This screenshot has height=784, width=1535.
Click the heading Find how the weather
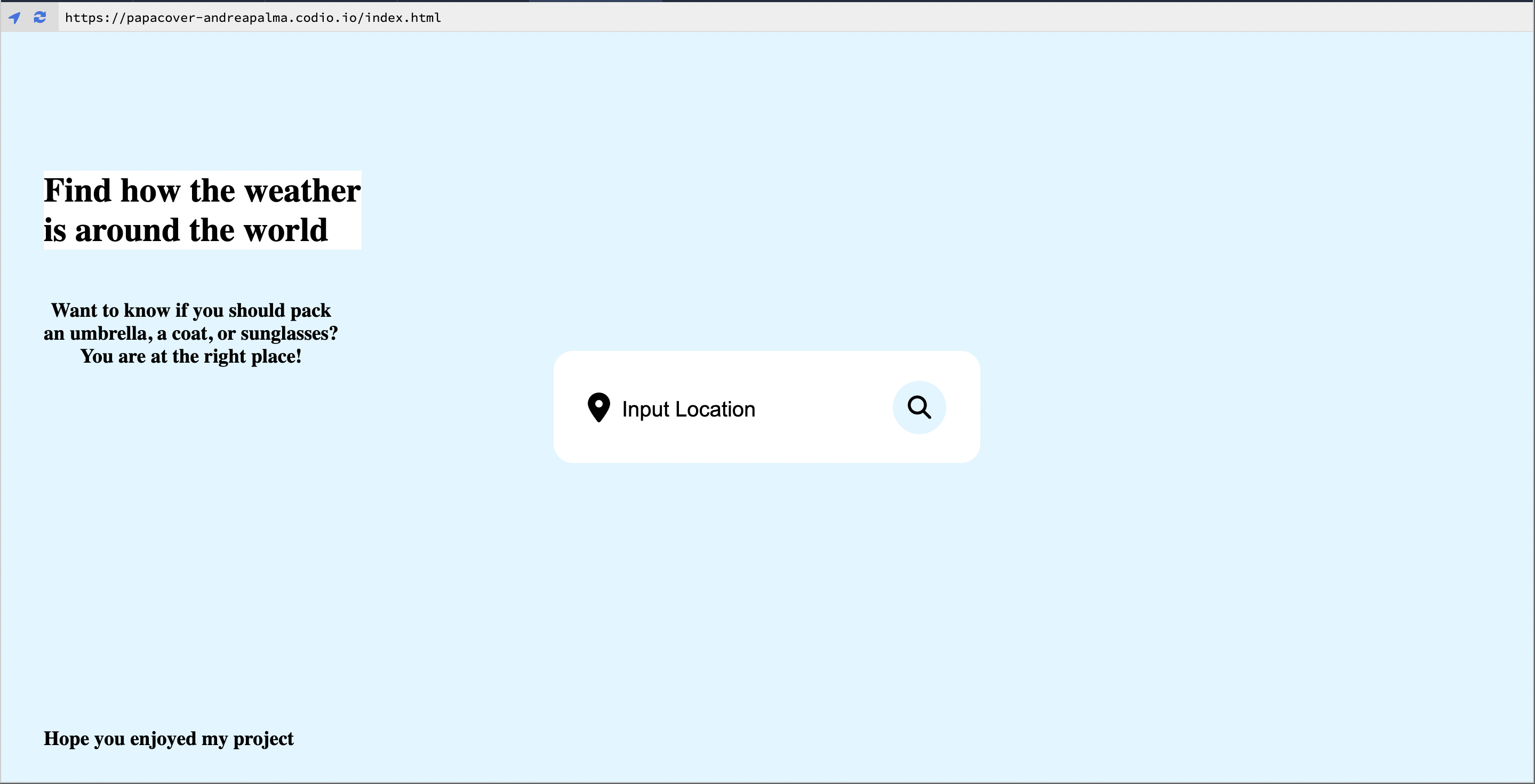pyautogui.click(x=202, y=190)
